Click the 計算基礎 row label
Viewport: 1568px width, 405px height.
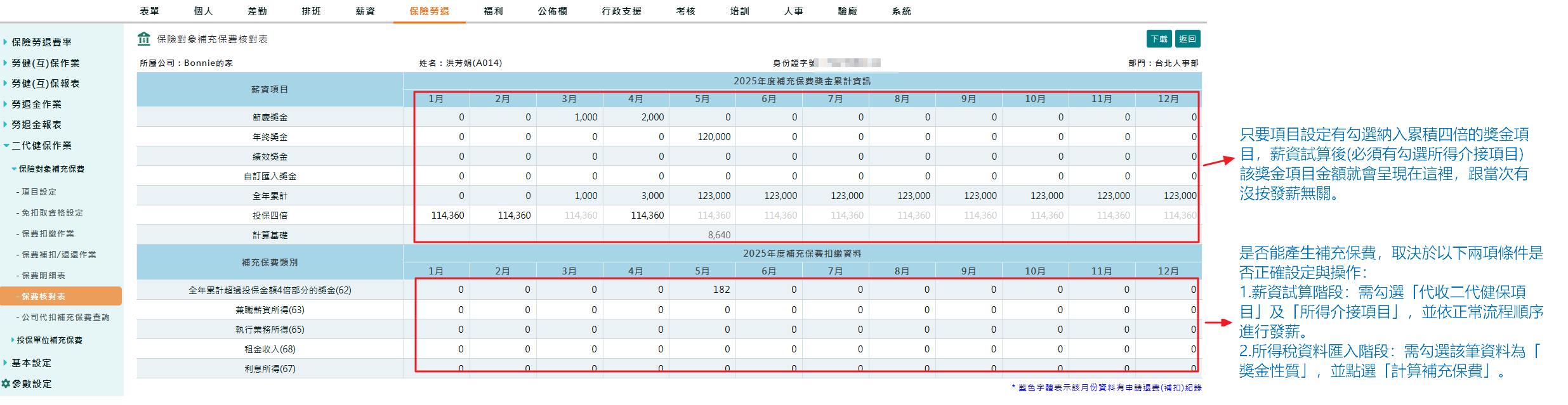coord(270,235)
